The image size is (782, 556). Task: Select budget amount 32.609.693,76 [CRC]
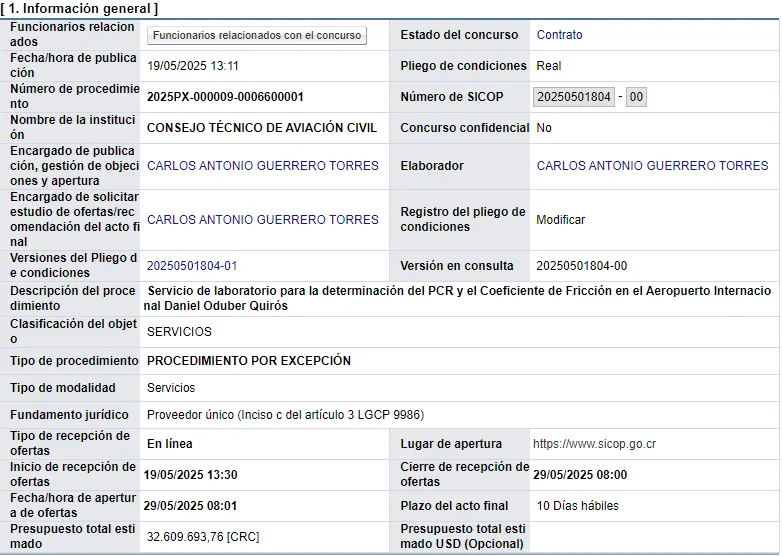coord(203,537)
